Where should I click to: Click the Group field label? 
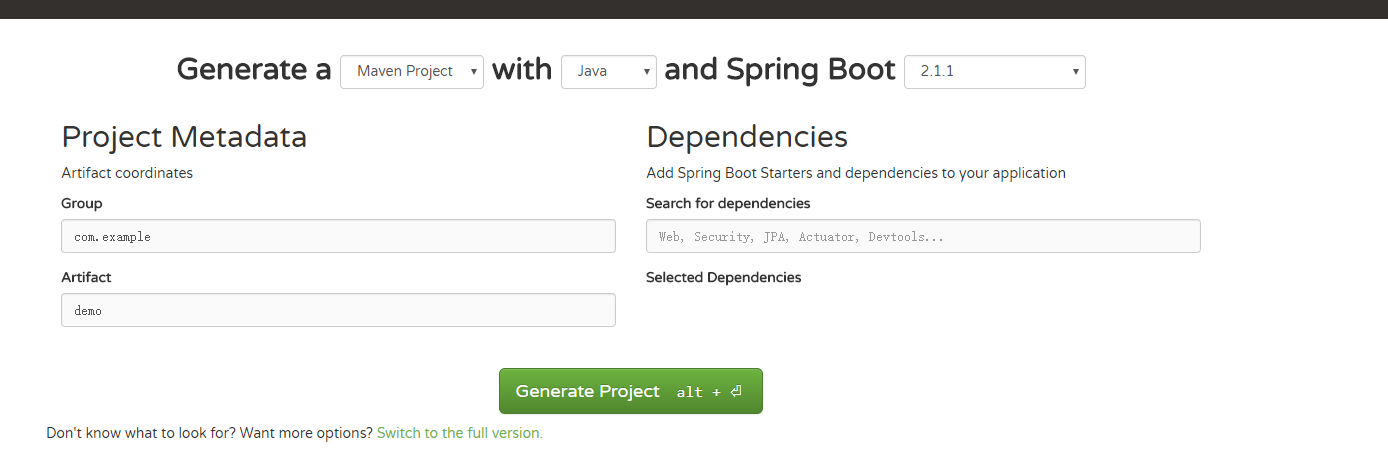(x=82, y=203)
